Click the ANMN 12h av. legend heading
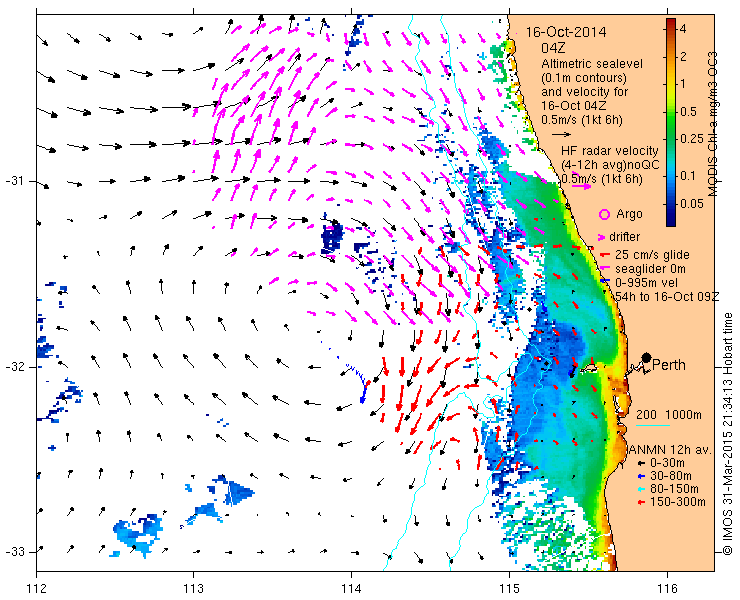740x600 pixels. (670, 450)
